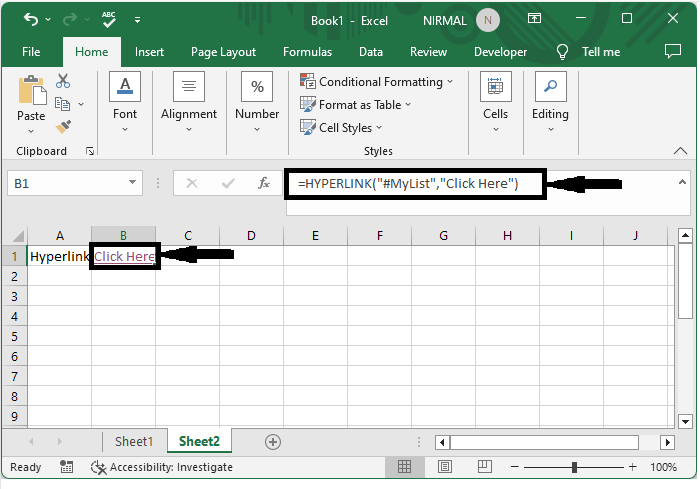
Task: Open the Comments speech bubble icon
Action: point(673,51)
